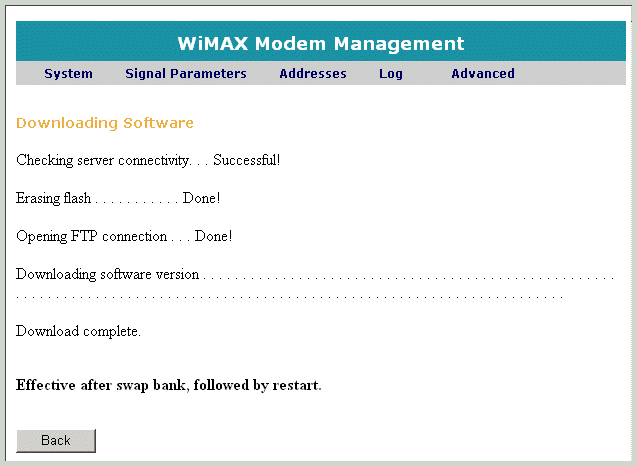The width and height of the screenshot is (637, 466).
Task: Click the WiMAX Modem Management title
Action: [x=320, y=44]
